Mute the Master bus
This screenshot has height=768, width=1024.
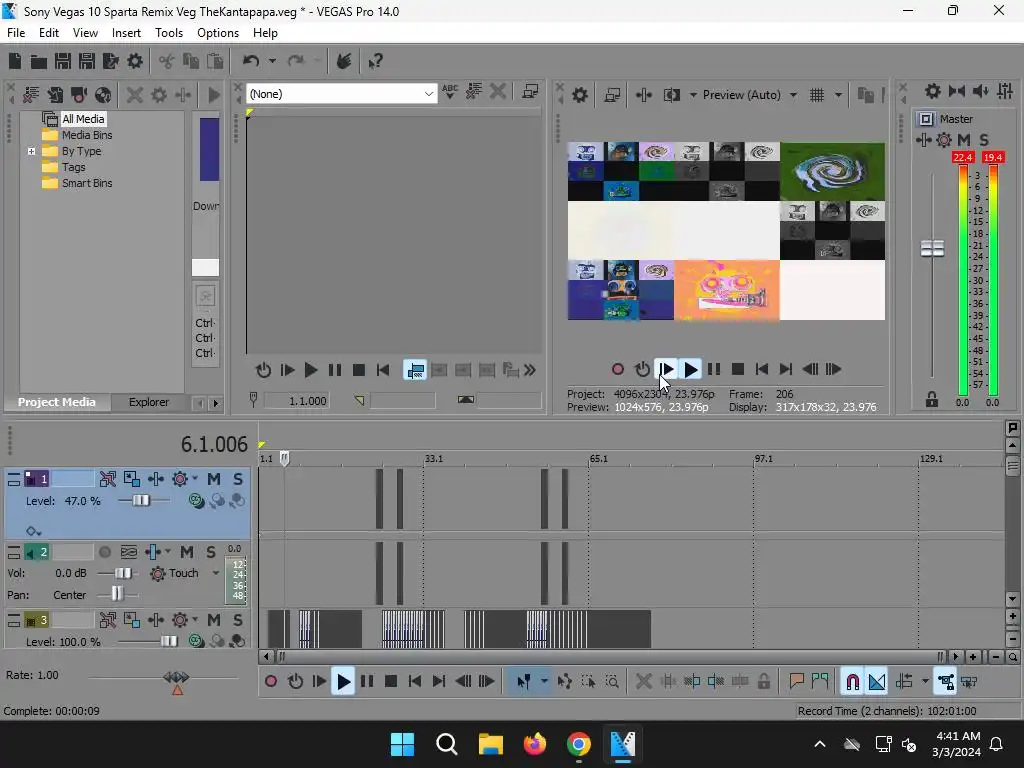964,140
